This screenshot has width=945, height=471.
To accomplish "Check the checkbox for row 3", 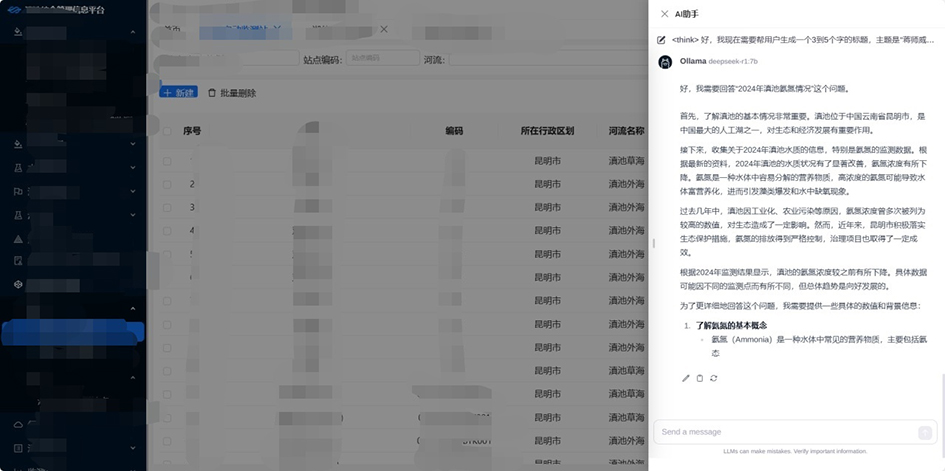I will (167, 208).
